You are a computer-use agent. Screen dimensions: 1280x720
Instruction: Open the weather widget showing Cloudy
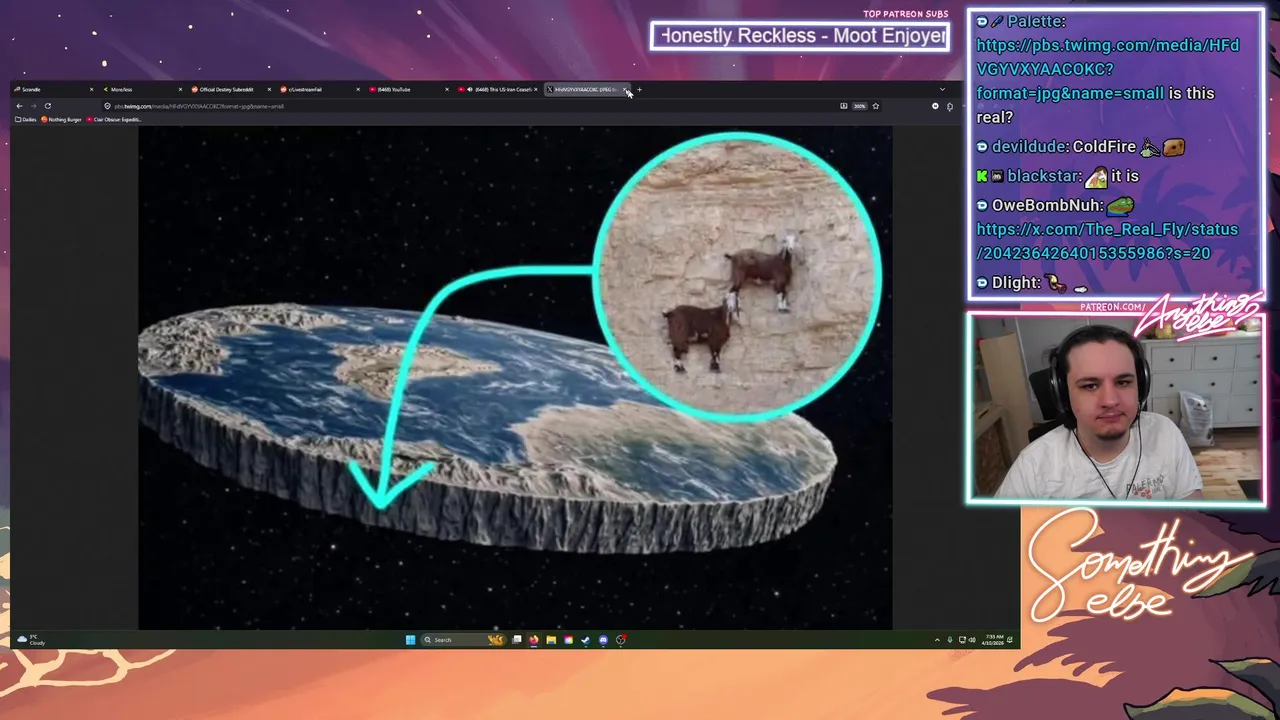pyautogui.click(x=31, y=640)
